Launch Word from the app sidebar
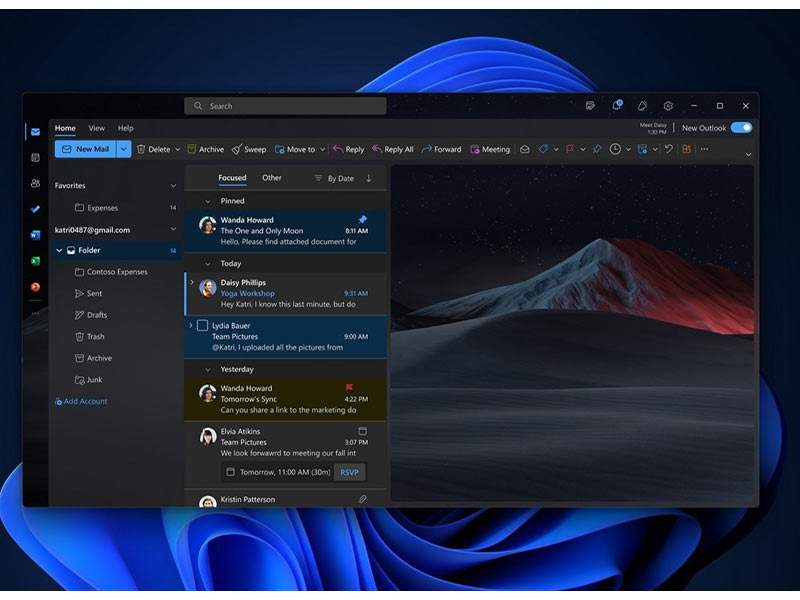The width and height of the screenshot is (800, 600). pyautogui.click(x=35, y=235)
